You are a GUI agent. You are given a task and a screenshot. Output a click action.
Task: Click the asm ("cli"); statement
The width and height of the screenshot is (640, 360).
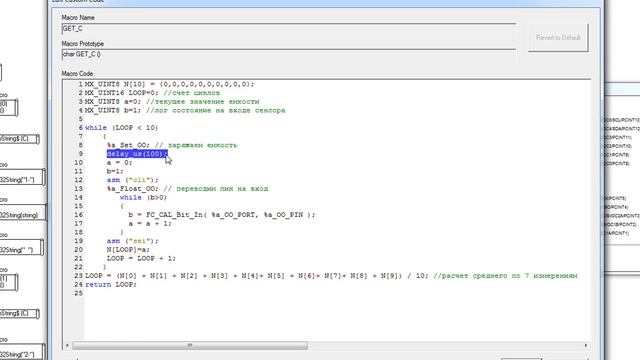click(x=133, y=180)
